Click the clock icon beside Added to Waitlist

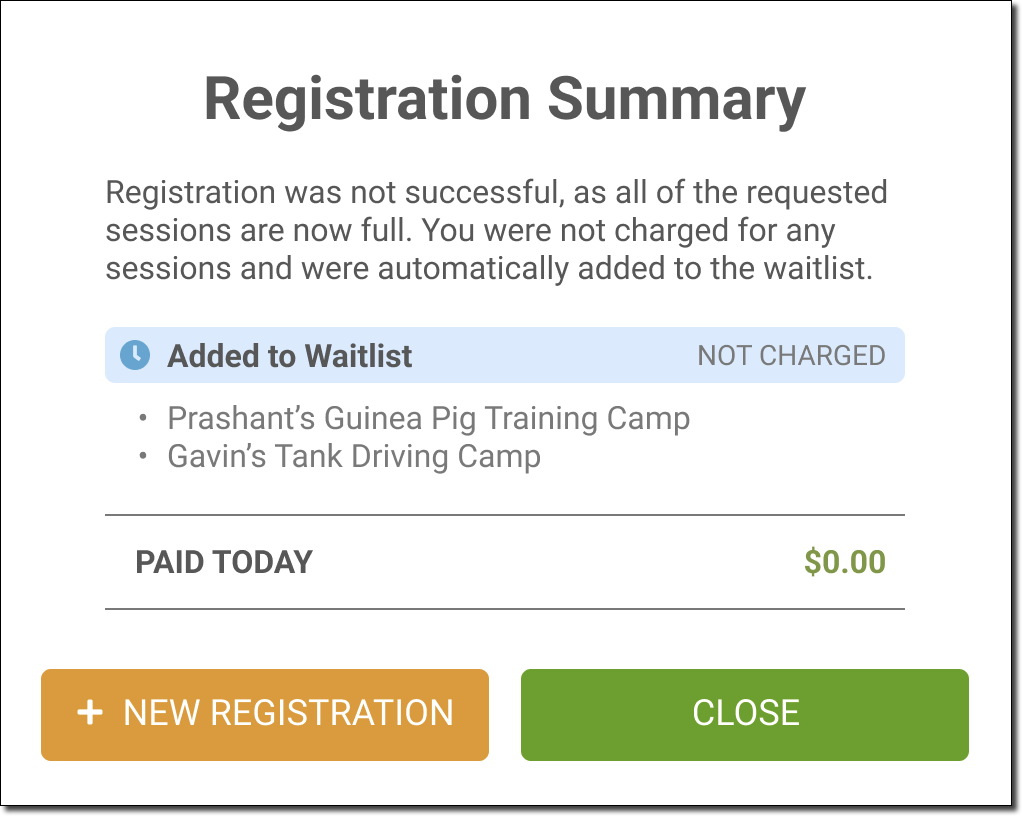point(135,355)
